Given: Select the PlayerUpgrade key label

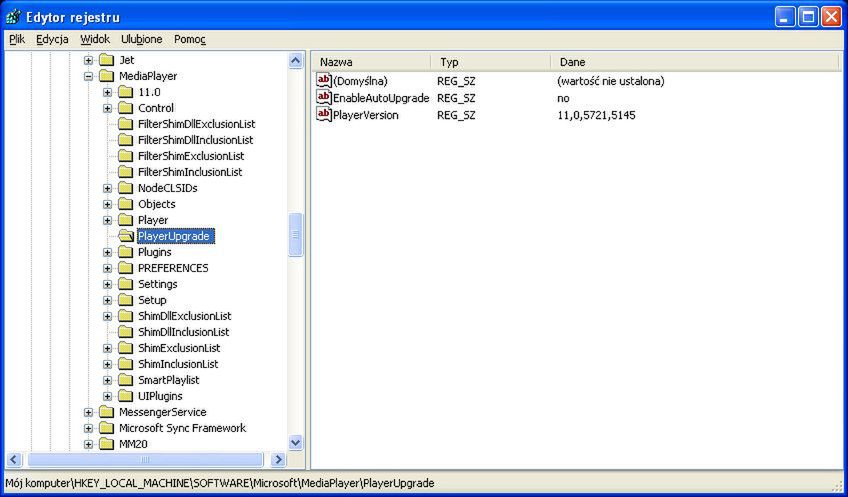Looking at the screenshot, I should [174, 236].
